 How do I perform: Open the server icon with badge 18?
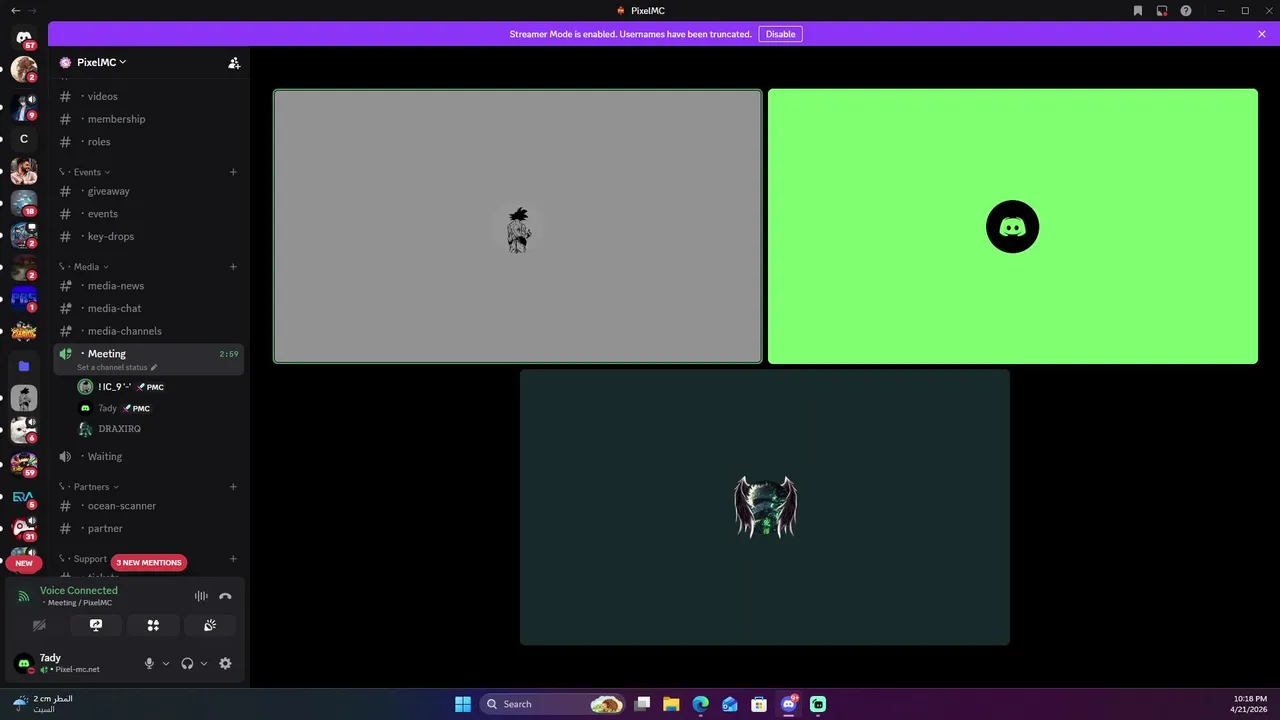pos(24,203)
